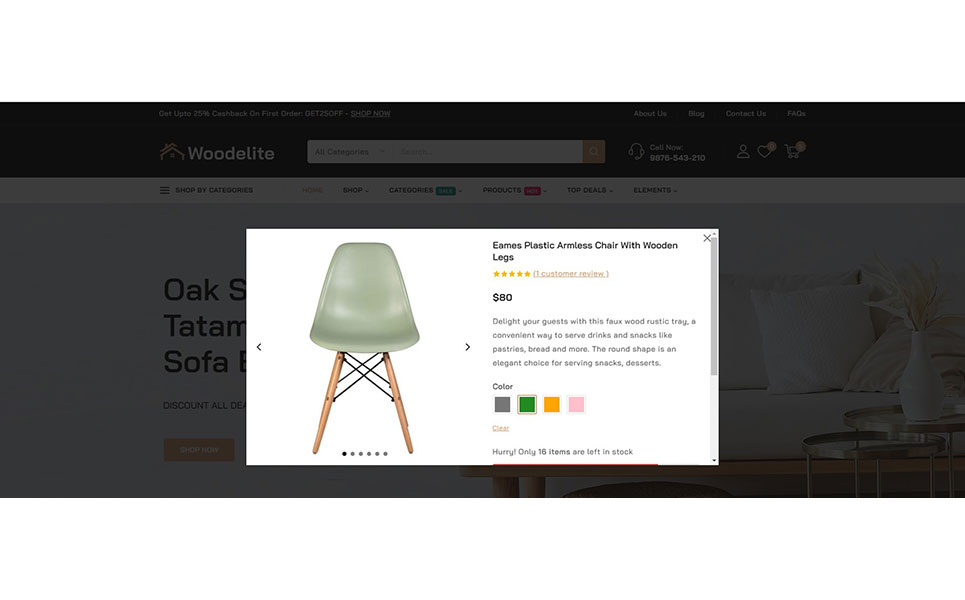
Task: Open the user account icon
Action: click(743, 151)
